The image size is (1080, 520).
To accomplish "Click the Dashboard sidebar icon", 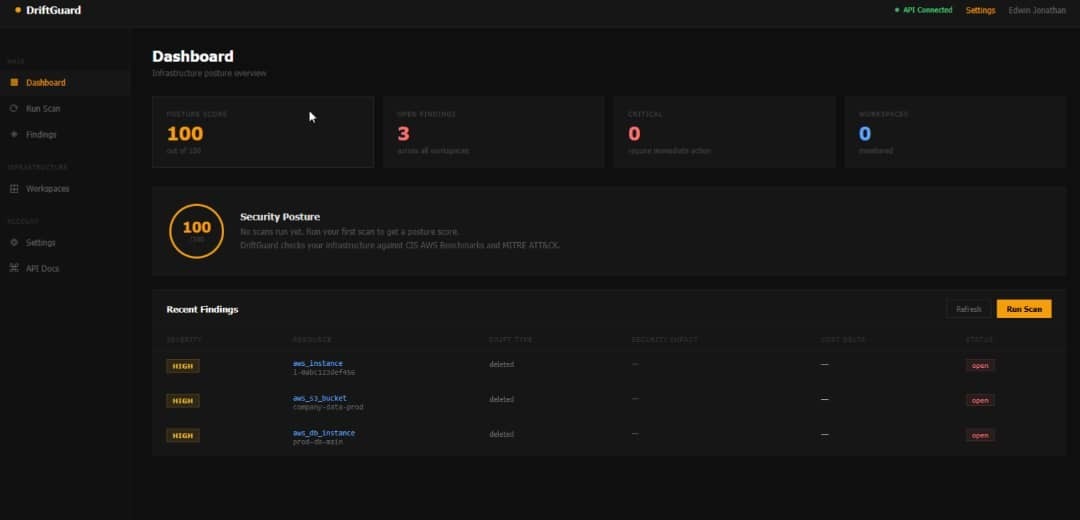I will 14,83.
